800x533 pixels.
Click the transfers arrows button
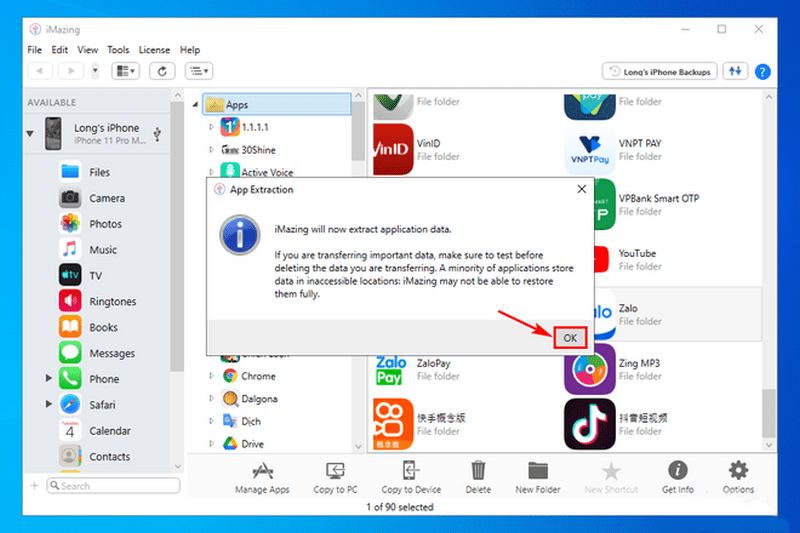coord(735,71)
